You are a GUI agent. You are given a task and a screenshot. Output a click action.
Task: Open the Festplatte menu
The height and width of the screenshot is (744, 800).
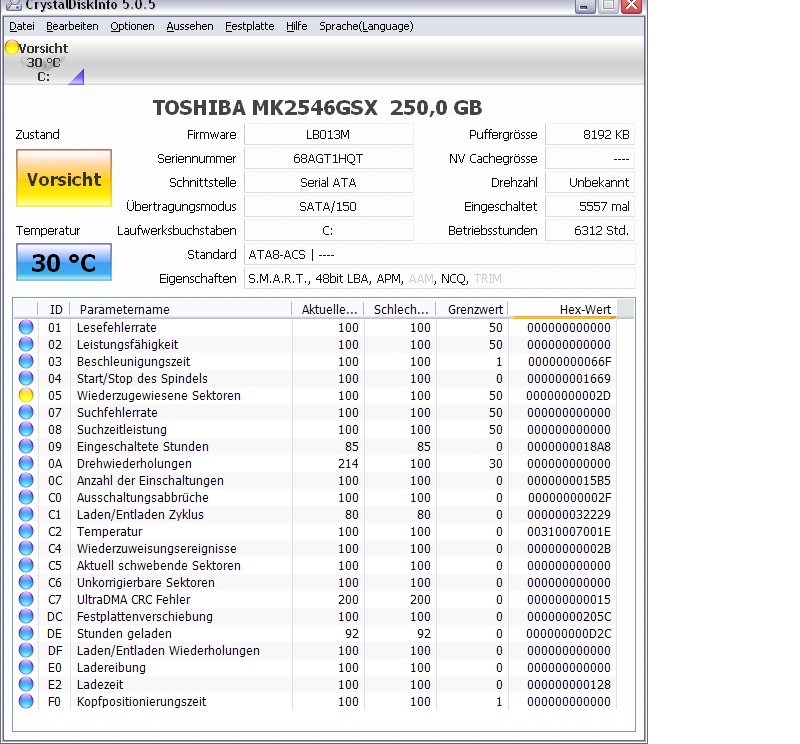(x=249, y=26)
